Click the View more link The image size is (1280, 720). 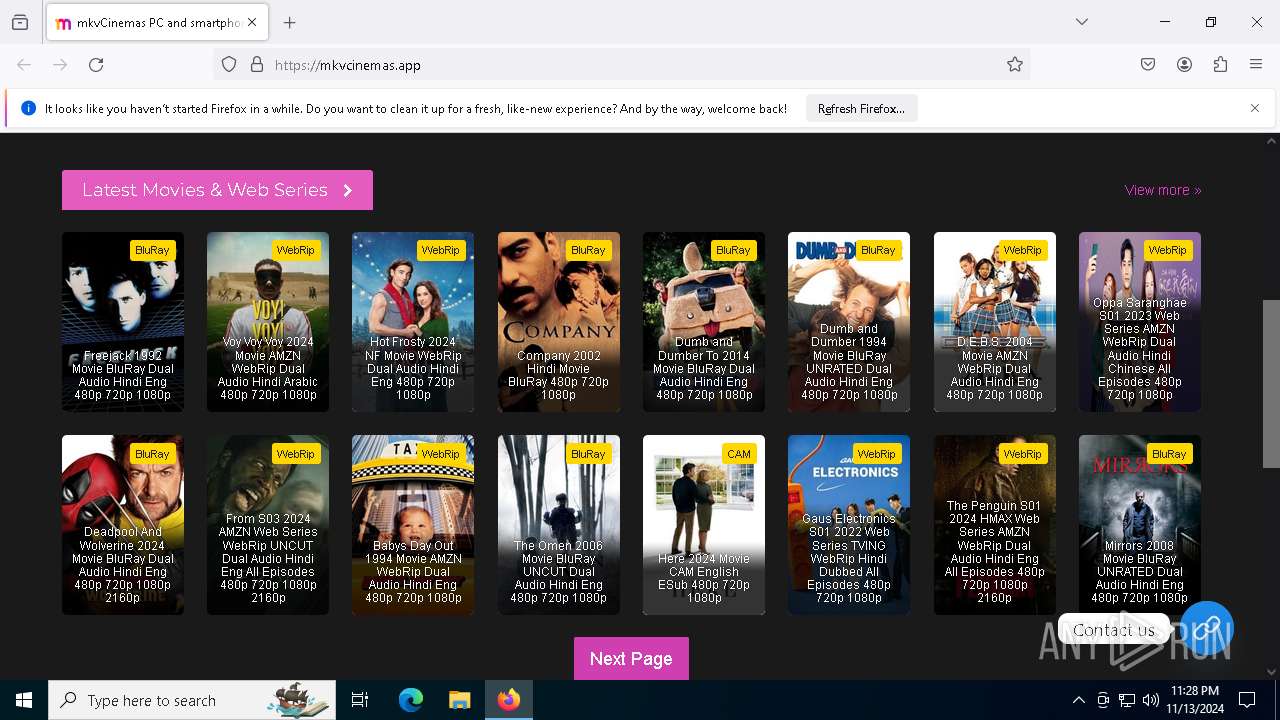point(1163,190)
